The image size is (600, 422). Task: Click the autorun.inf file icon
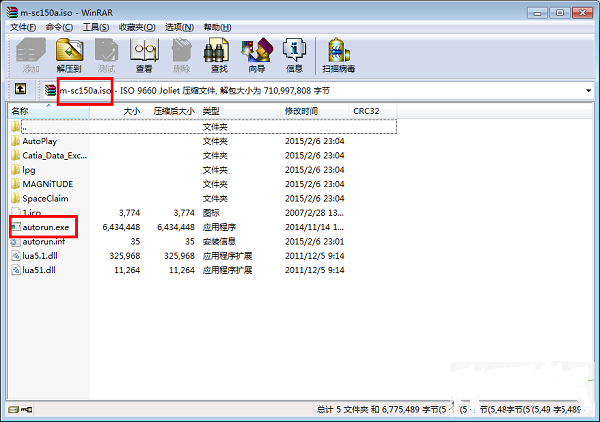point(15,242)
